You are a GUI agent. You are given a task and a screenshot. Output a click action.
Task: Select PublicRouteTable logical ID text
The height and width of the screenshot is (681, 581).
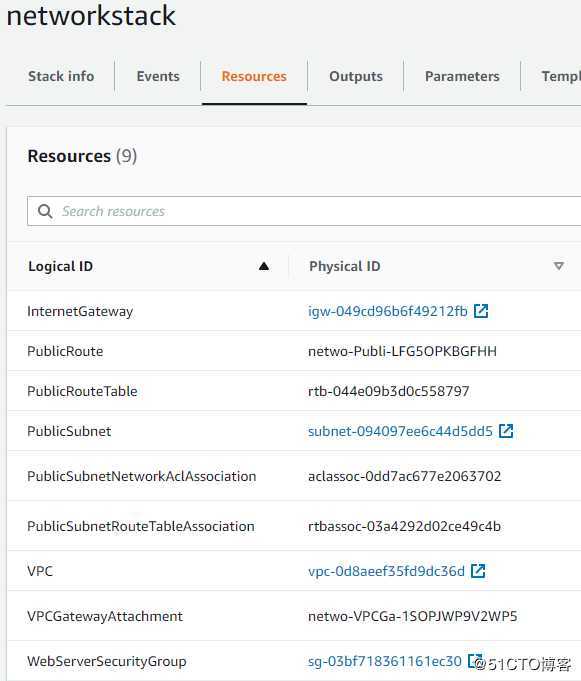pyautogui.click(x=82, y=391)
